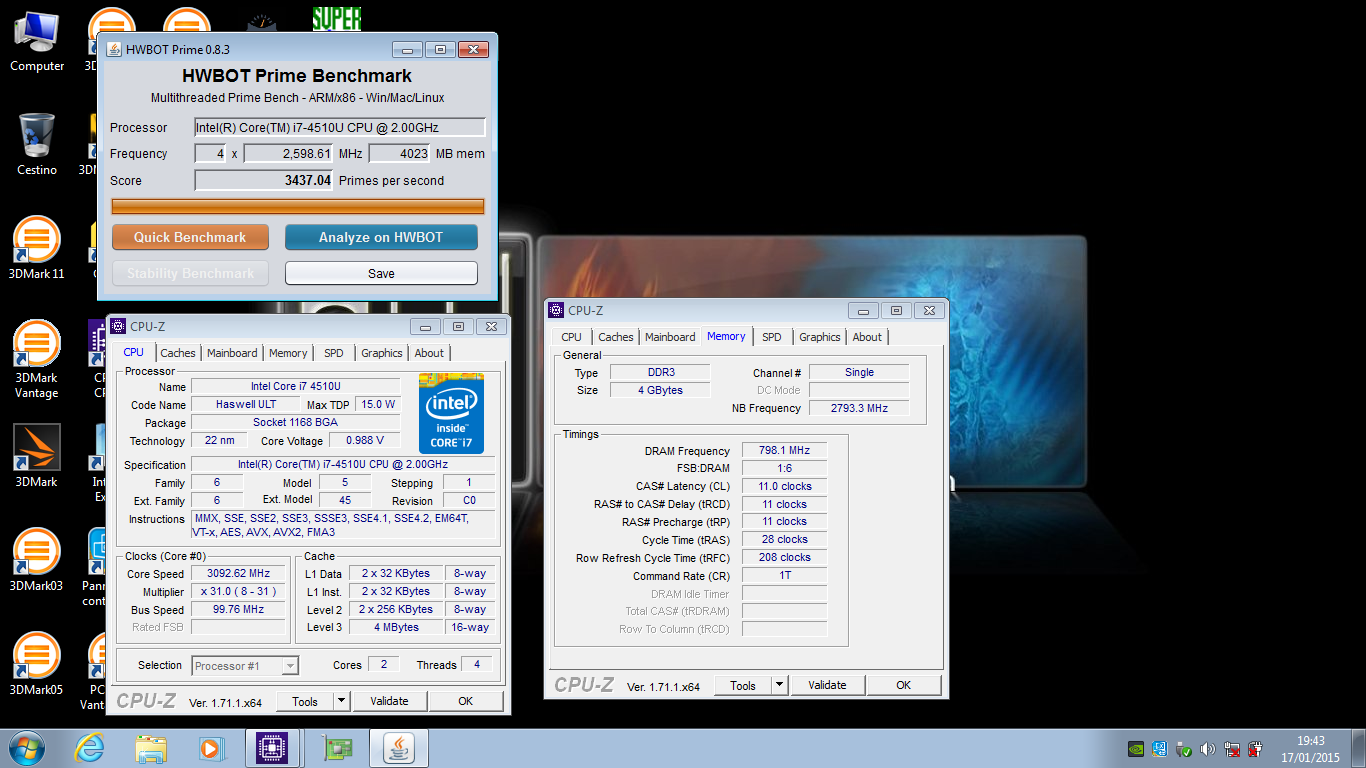Launch 3DMark05 desktop shortcut
This screenshot has width=1366, height=768.
[x=37, y=664]
